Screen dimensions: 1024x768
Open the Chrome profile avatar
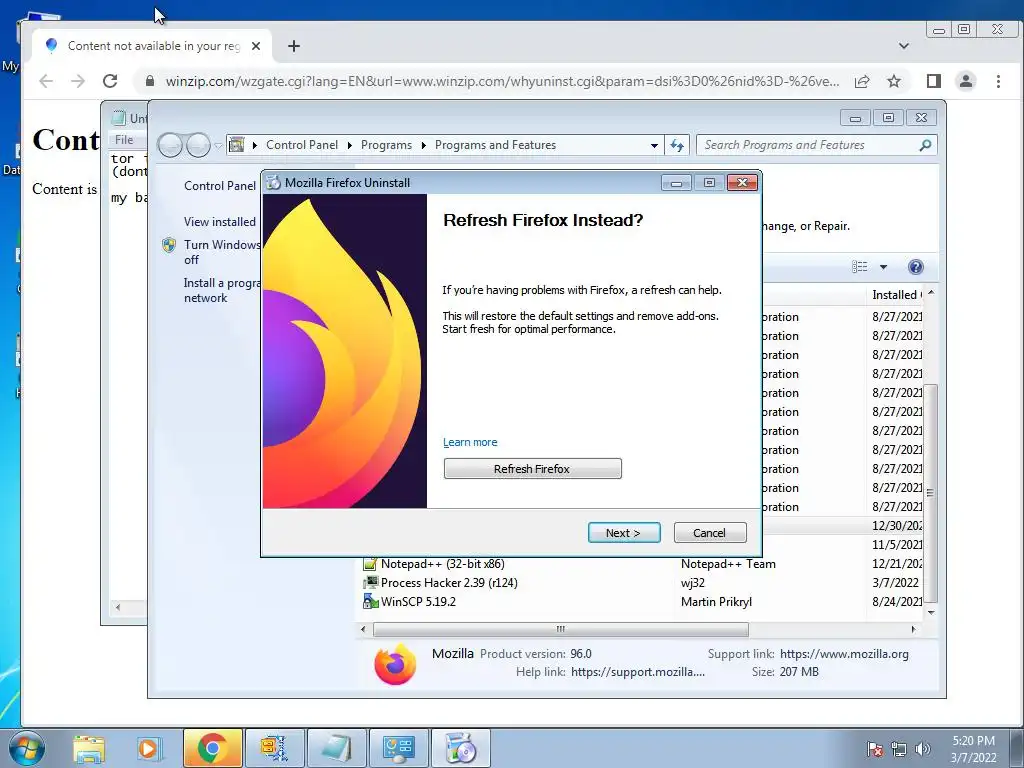[965, 81]
